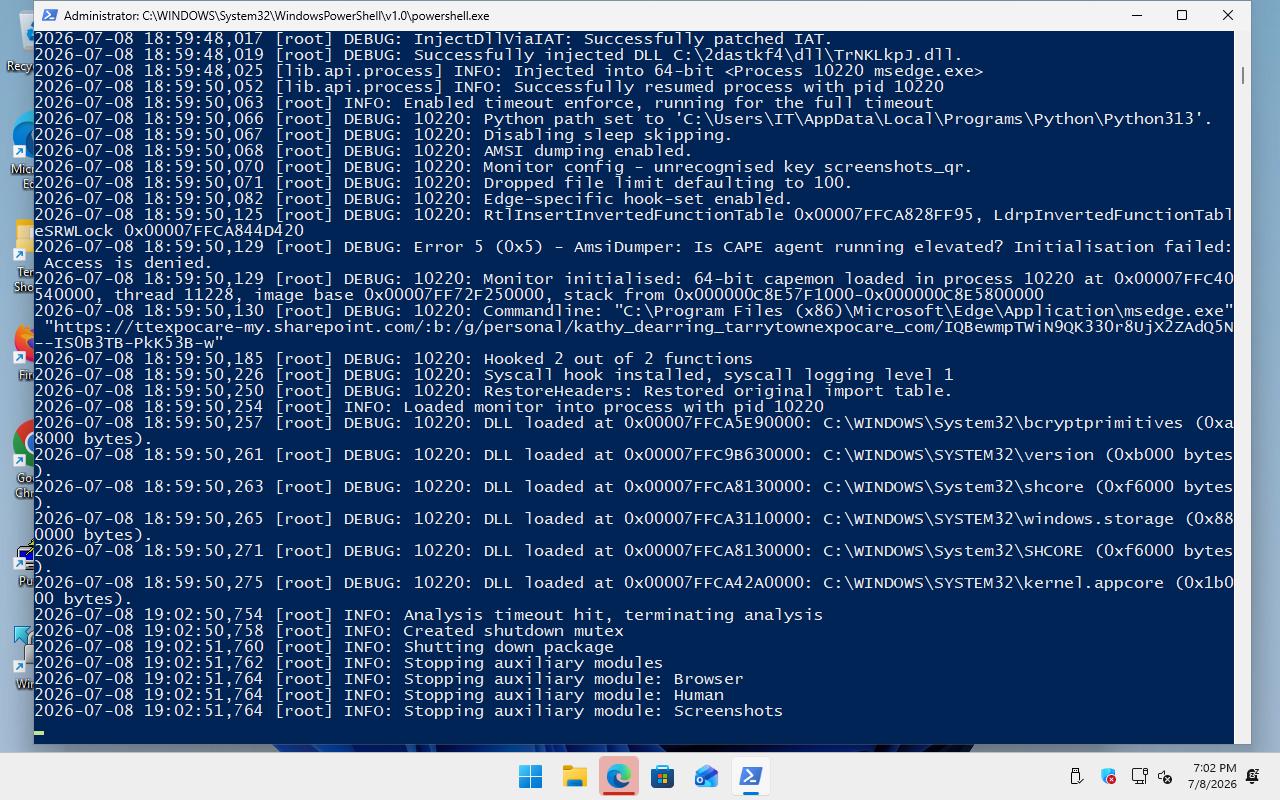Image resolution: width=1280 pixels, height=800 pixels.
Task: Click the PowerShell vertical scrollbar thumb
Action: (1242, 76)
